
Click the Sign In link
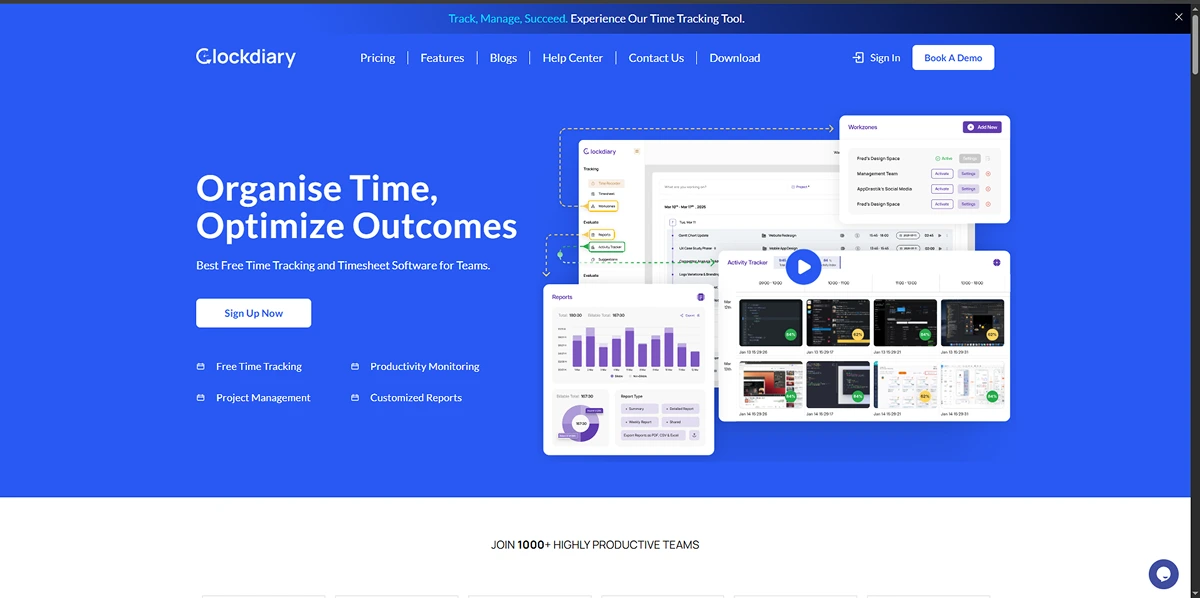876,58
